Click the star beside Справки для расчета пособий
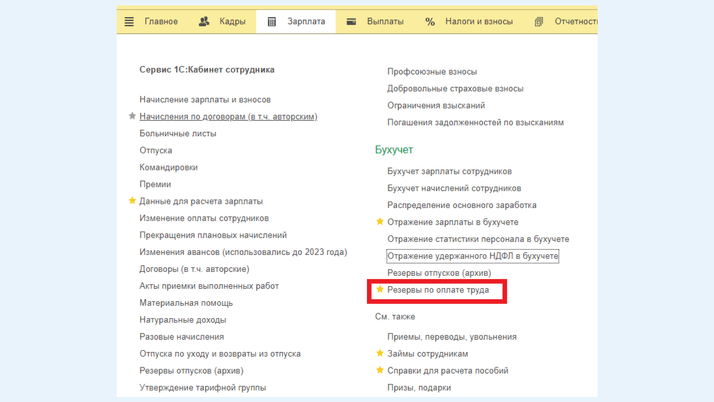Viewport: 714px width, 402px height. [380, 370]
